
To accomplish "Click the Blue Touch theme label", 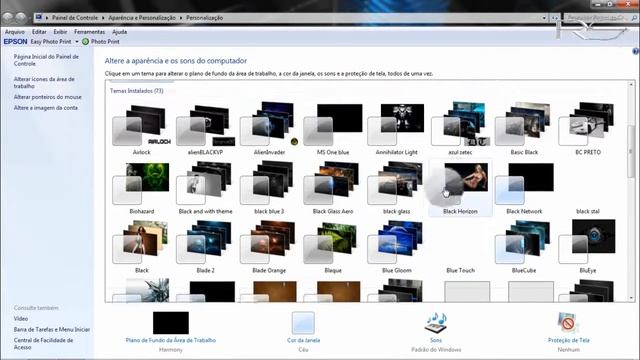I will [460, 270].
